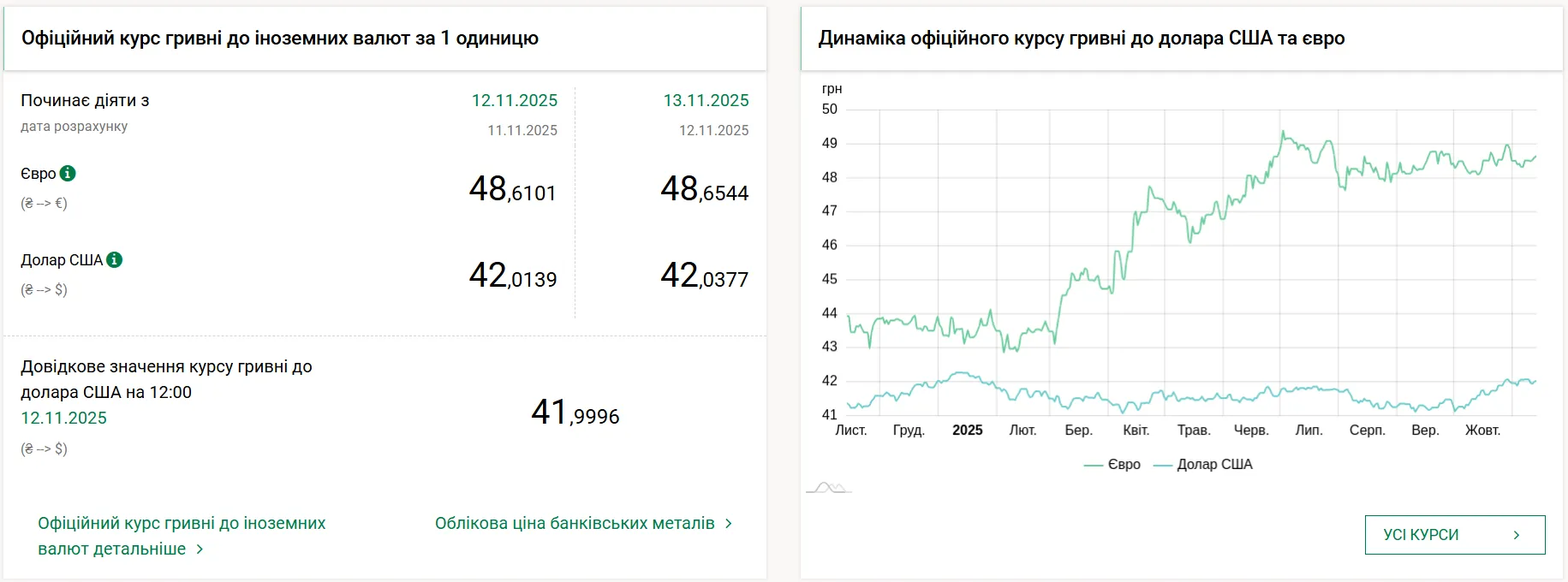Select the 13.11.2025 effective date column header
The height and width of the screenshot is (582, 1568).
[x=706, y=100]
